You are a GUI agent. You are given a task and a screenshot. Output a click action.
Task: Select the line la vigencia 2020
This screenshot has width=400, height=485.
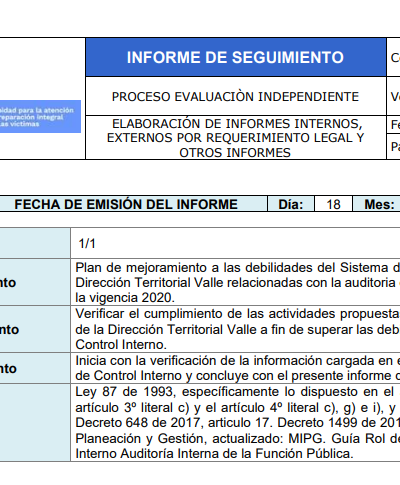pyautogui.click(x=125, y=297)
